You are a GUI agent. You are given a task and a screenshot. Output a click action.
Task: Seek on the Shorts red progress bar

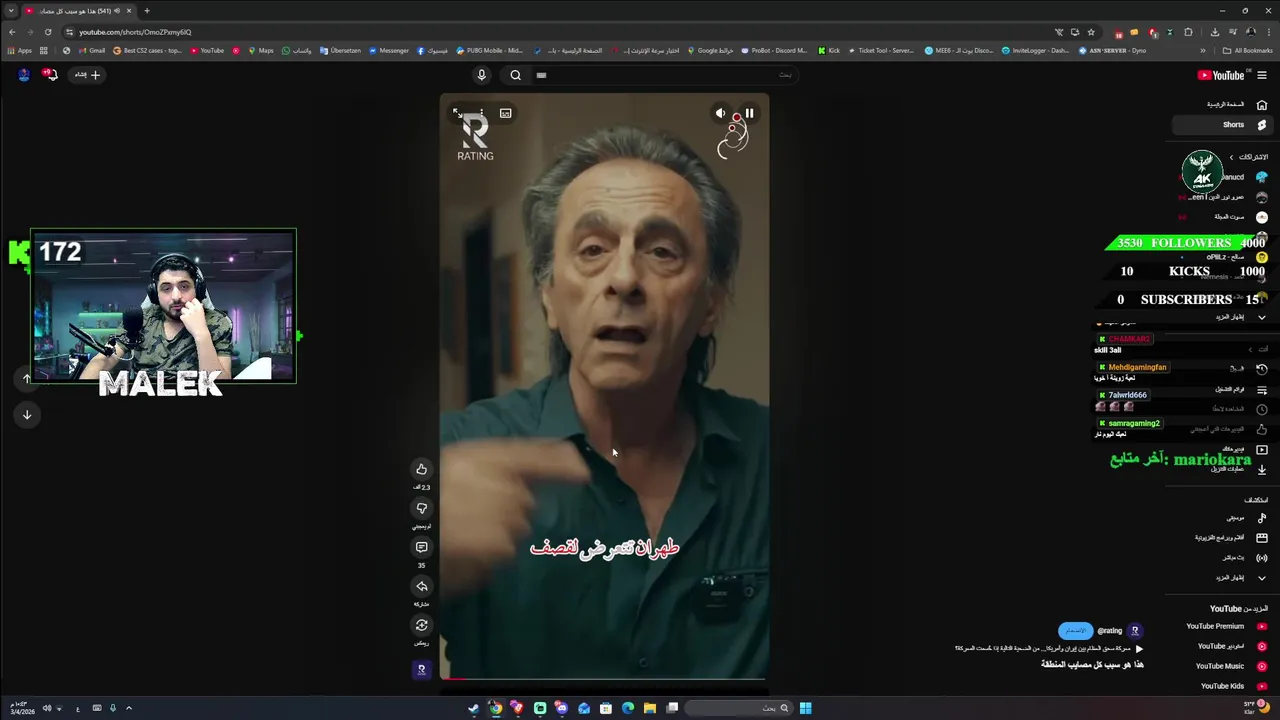pyautogui.click(x=604, y=679)
